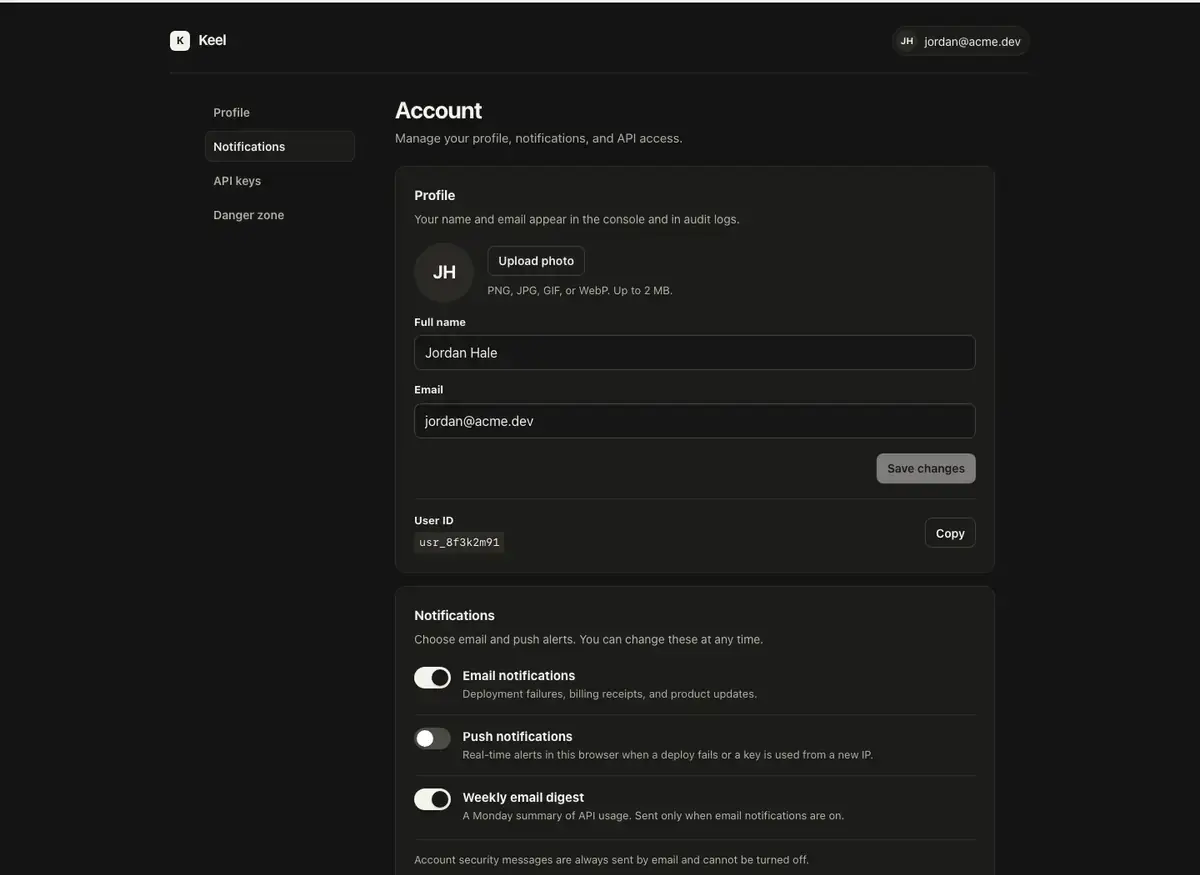Click the 'Real-time alerts in this browser' description
This screenshot has height=875, width=1200.
click(668, 755)
